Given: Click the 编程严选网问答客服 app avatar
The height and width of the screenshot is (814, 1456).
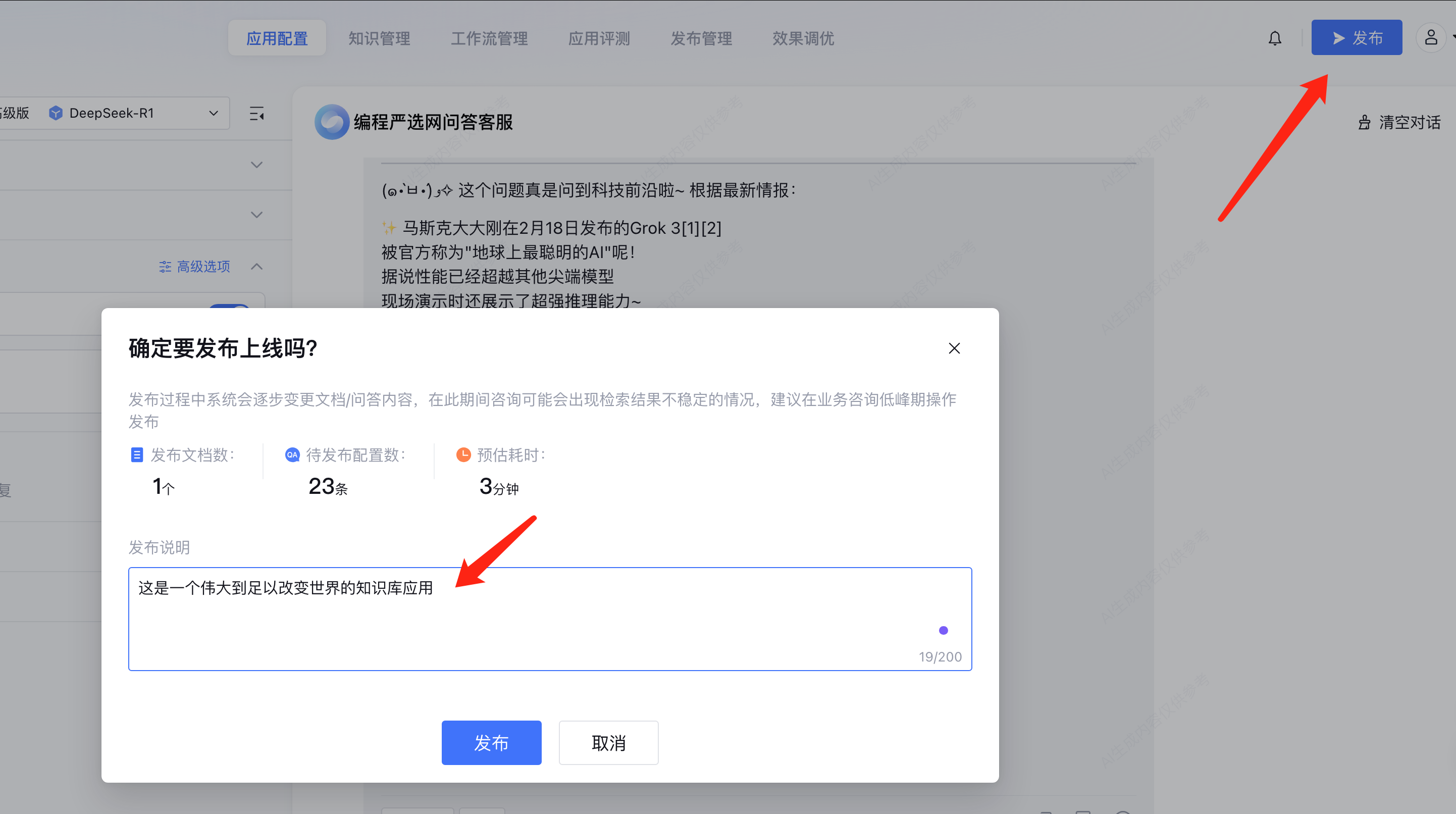Looking at the screenshot, I should (x=332, y=122).
